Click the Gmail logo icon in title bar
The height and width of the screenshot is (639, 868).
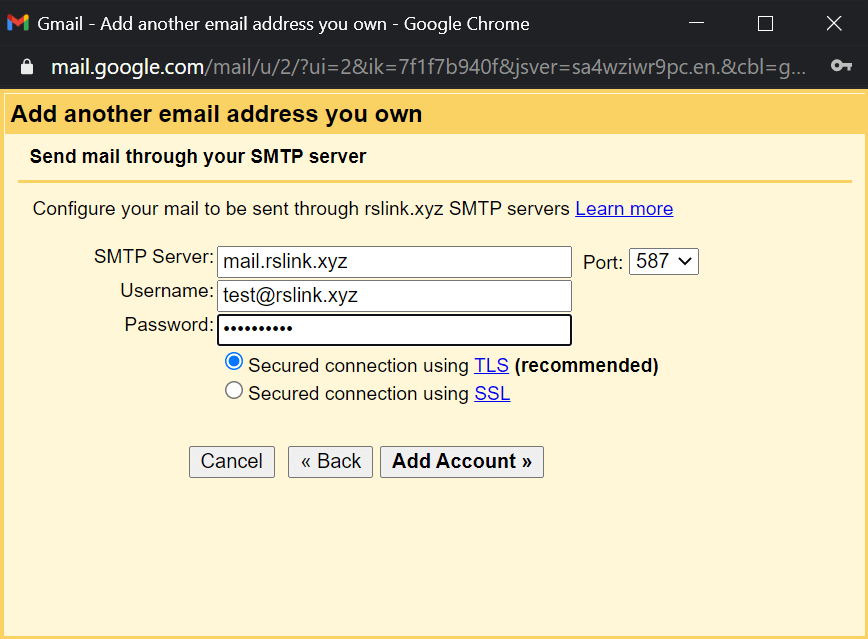tap(18, 23)
